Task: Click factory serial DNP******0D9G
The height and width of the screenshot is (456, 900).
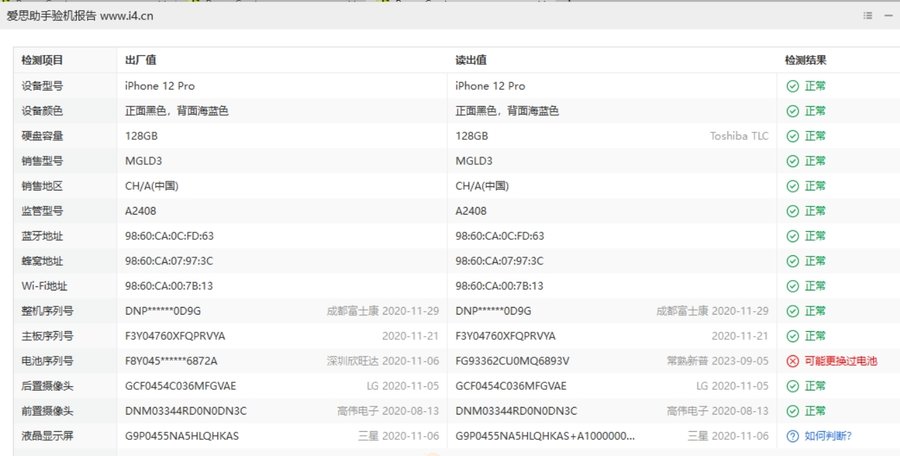Action: (163, 311)
